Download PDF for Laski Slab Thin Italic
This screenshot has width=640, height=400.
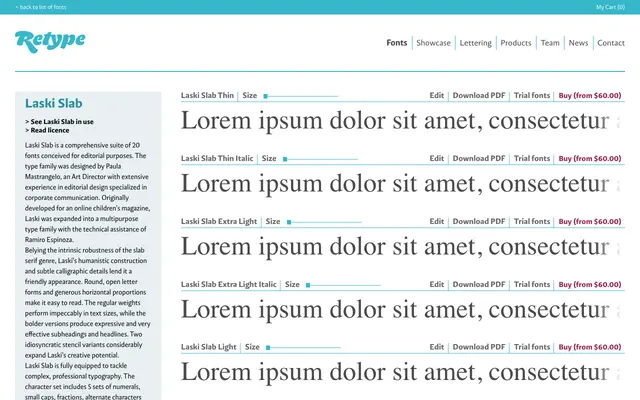pos(479,158)
